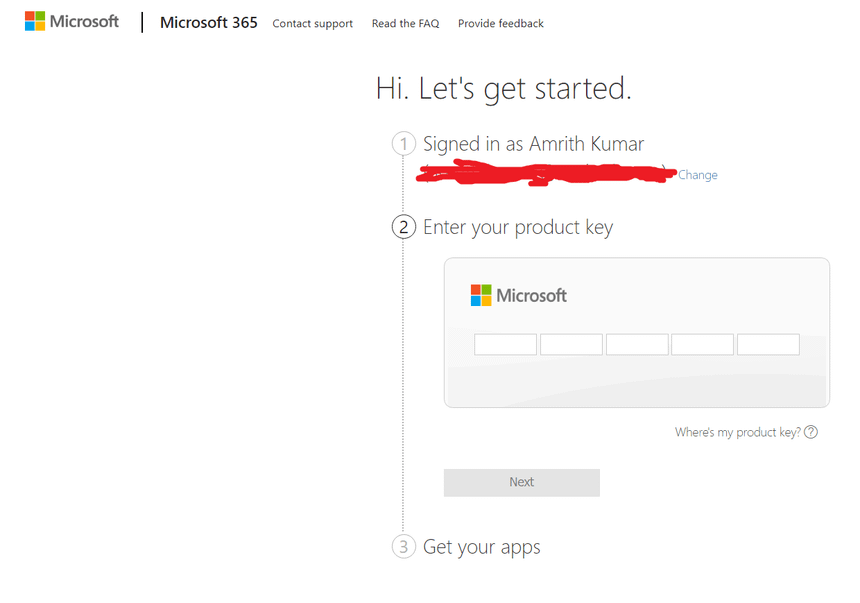860x603 pixels.
Task: Select Provide feedback in the top navigation
Action: tap(500, 23)
